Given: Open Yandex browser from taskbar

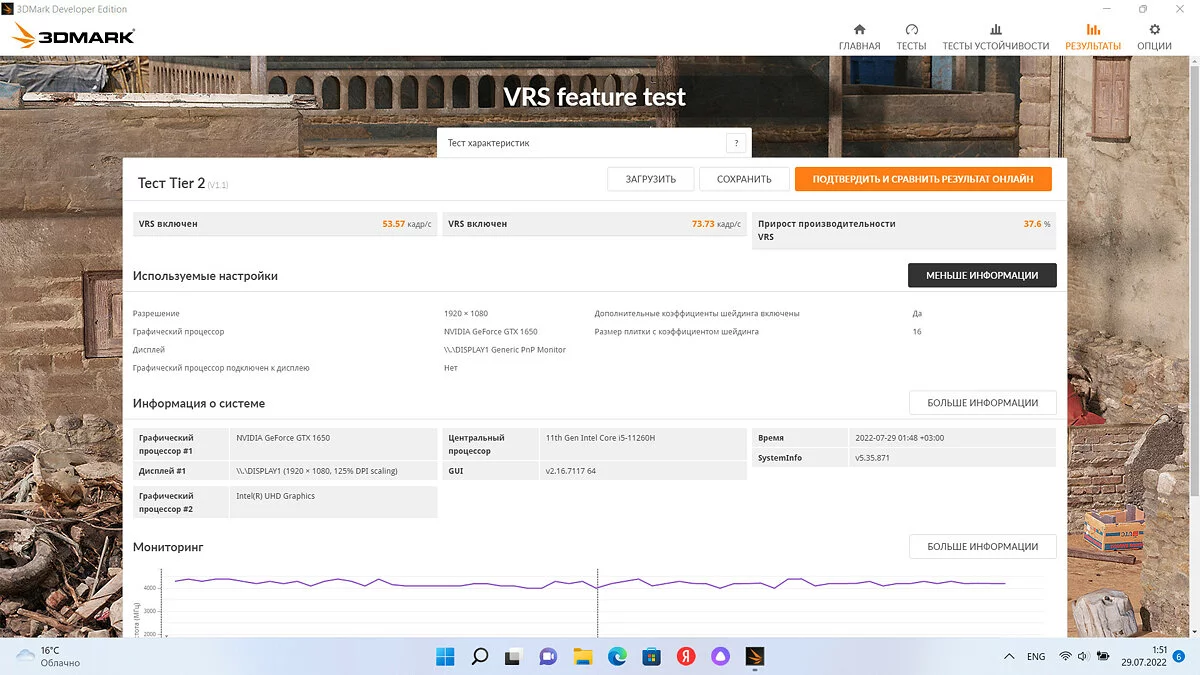Looking at the screenshot, I should coord(686,656).
